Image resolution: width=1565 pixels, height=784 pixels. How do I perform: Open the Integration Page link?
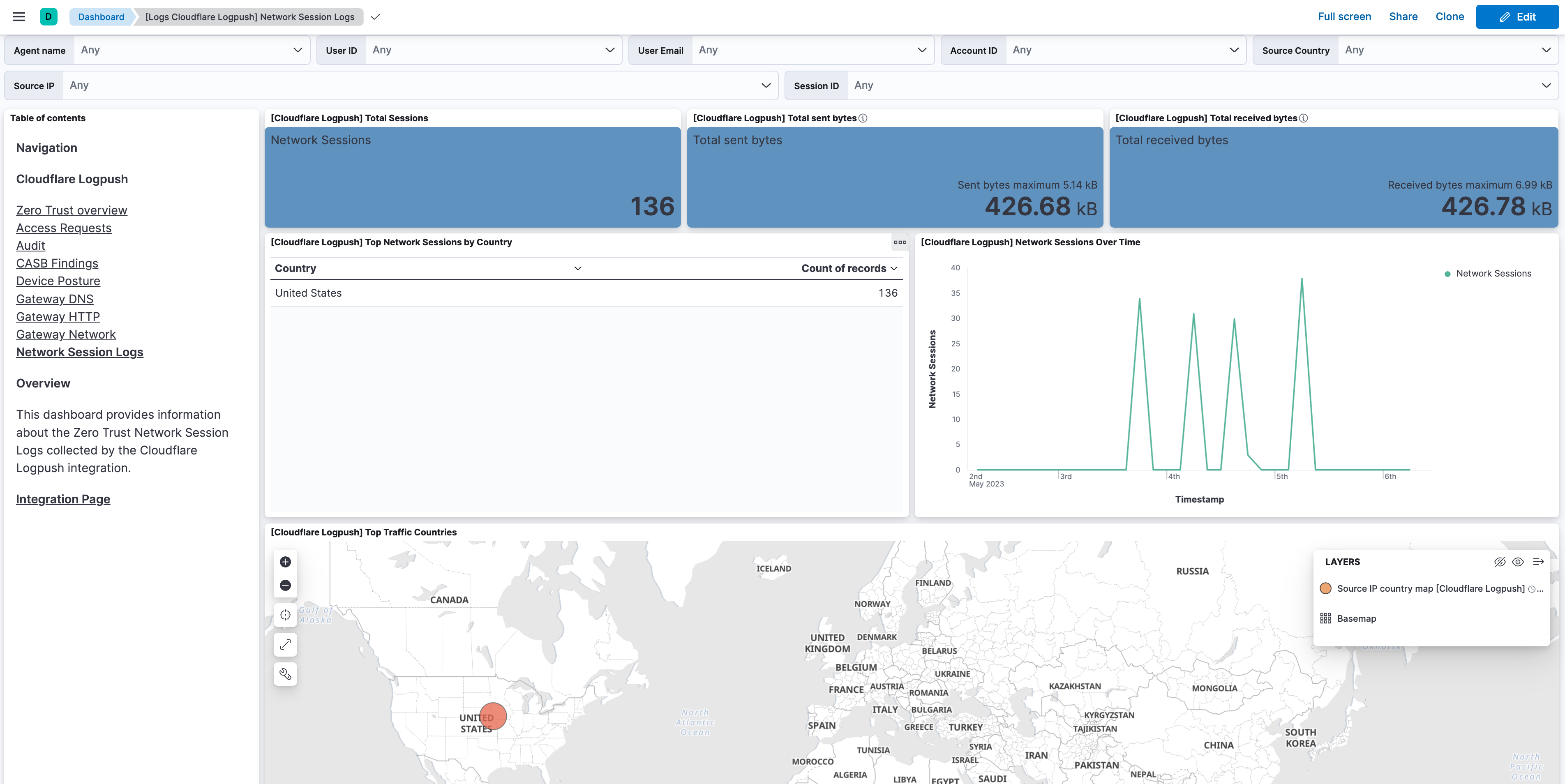click(x=62, y=498)
